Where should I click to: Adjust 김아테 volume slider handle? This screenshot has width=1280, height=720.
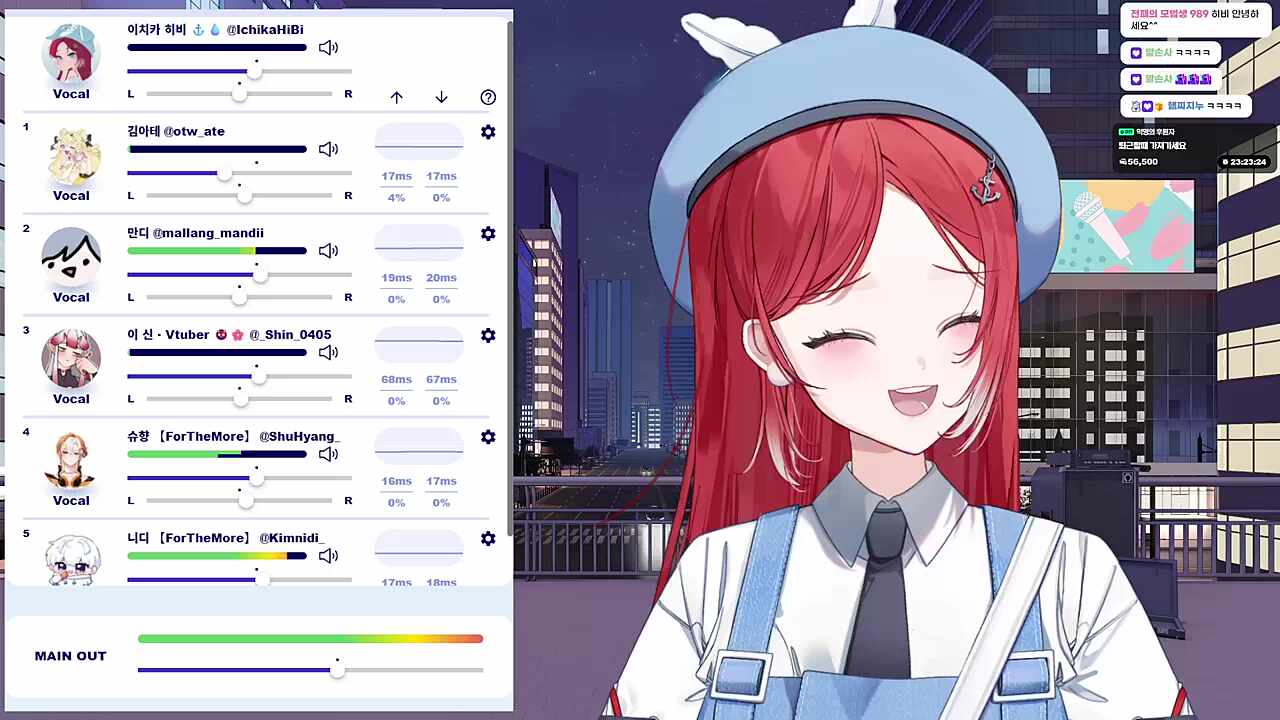click(x=226, y=173)
